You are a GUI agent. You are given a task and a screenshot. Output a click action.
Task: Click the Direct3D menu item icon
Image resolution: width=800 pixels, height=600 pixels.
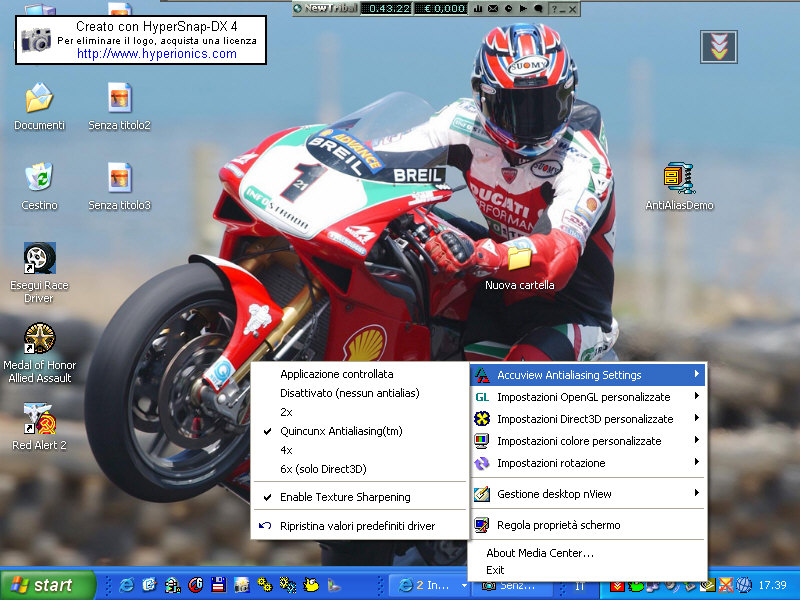[x=482, y=419]
